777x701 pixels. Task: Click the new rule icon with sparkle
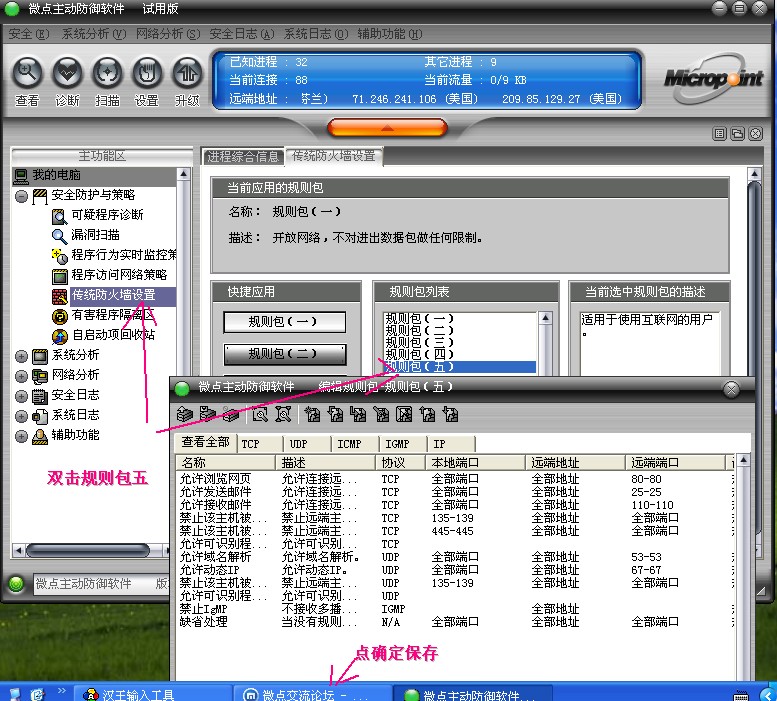312,414
